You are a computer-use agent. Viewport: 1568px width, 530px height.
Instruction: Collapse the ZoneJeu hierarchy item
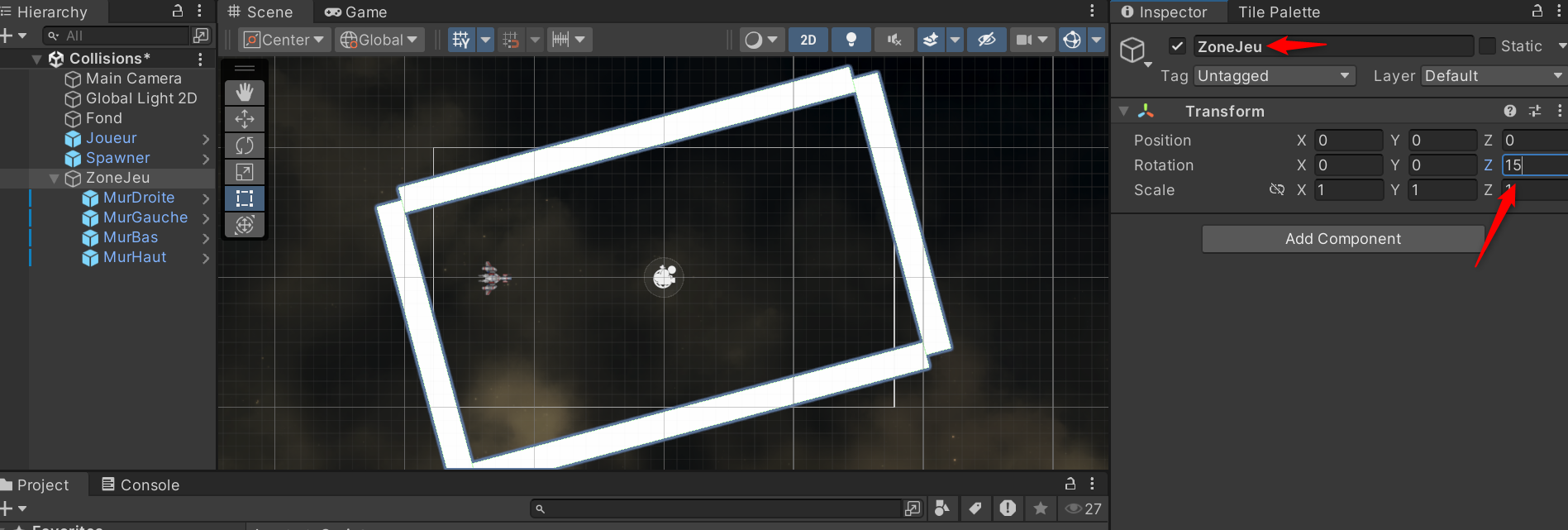54,179
